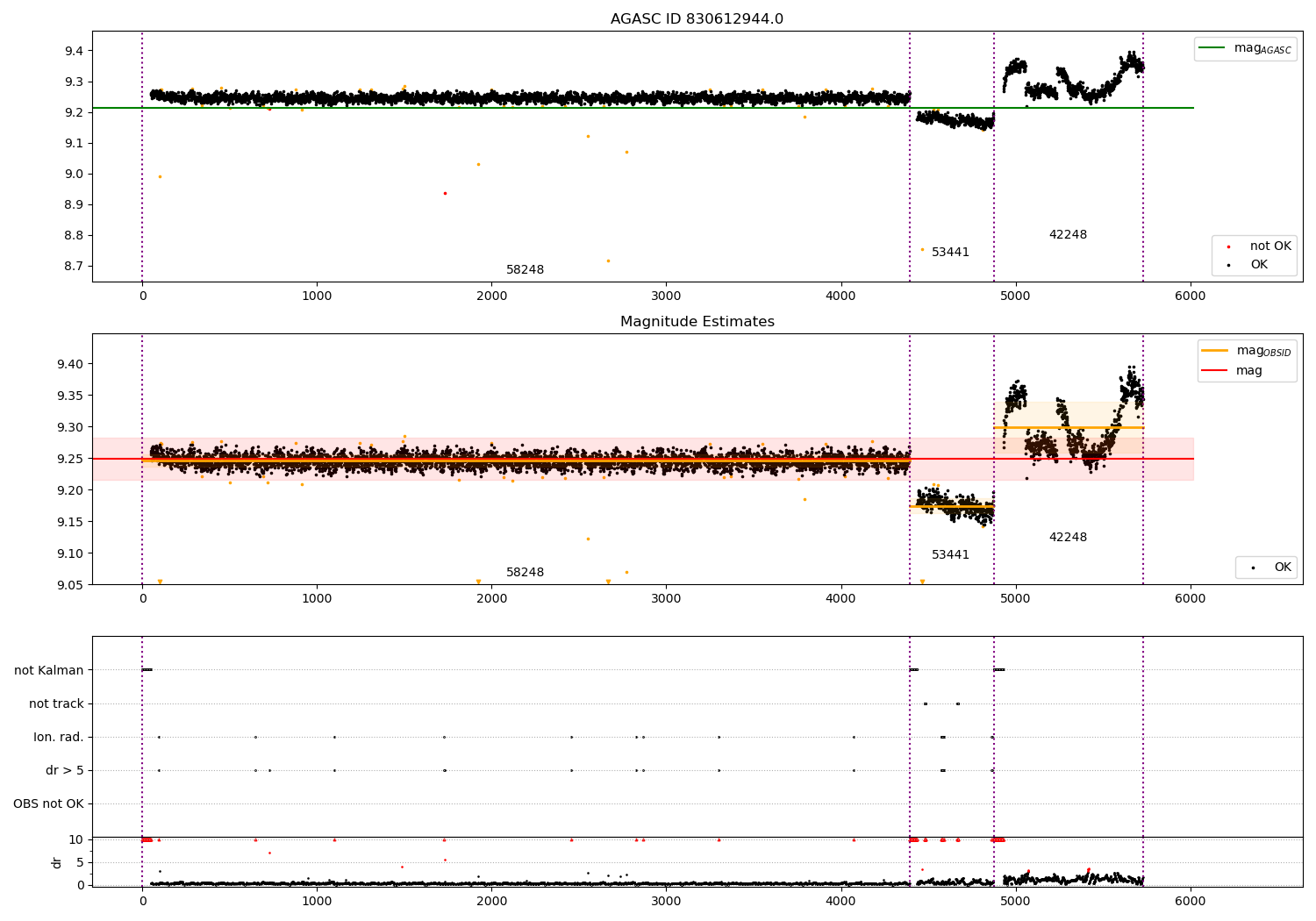Click the "9.05" y-tick label
Screen dimensions: 1316x921
click(70, 585)
